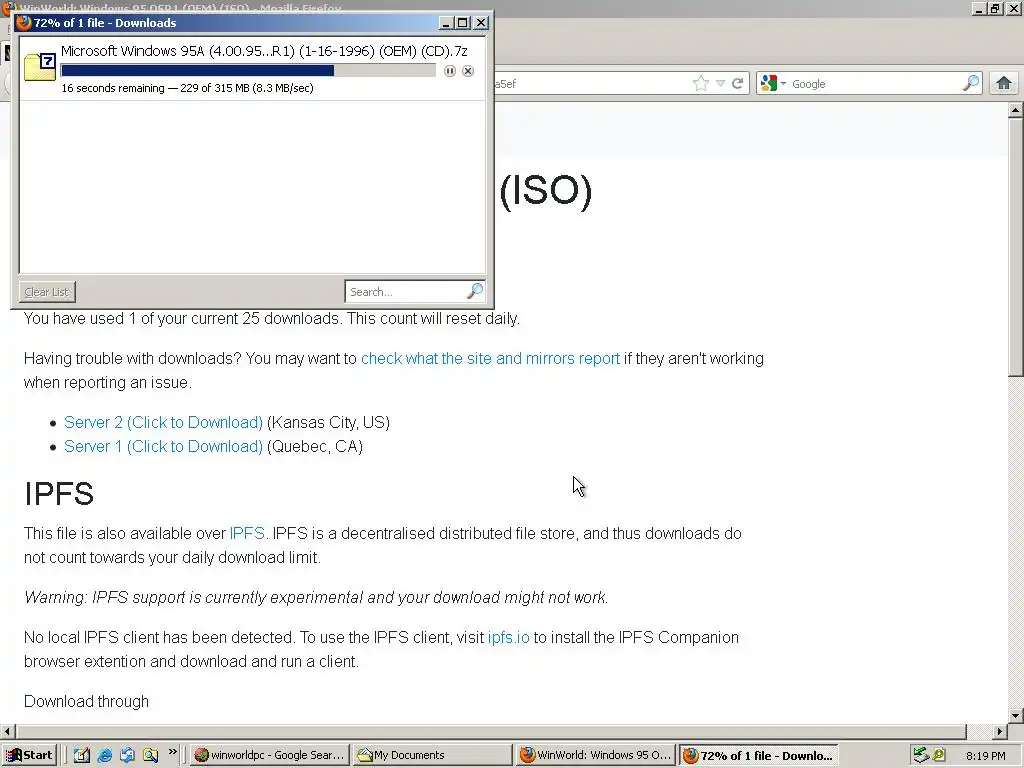The width and height of the screenshot is (1024, 768).
Task: Download from Server 2 Kansas City
Action: coord(163,423)
